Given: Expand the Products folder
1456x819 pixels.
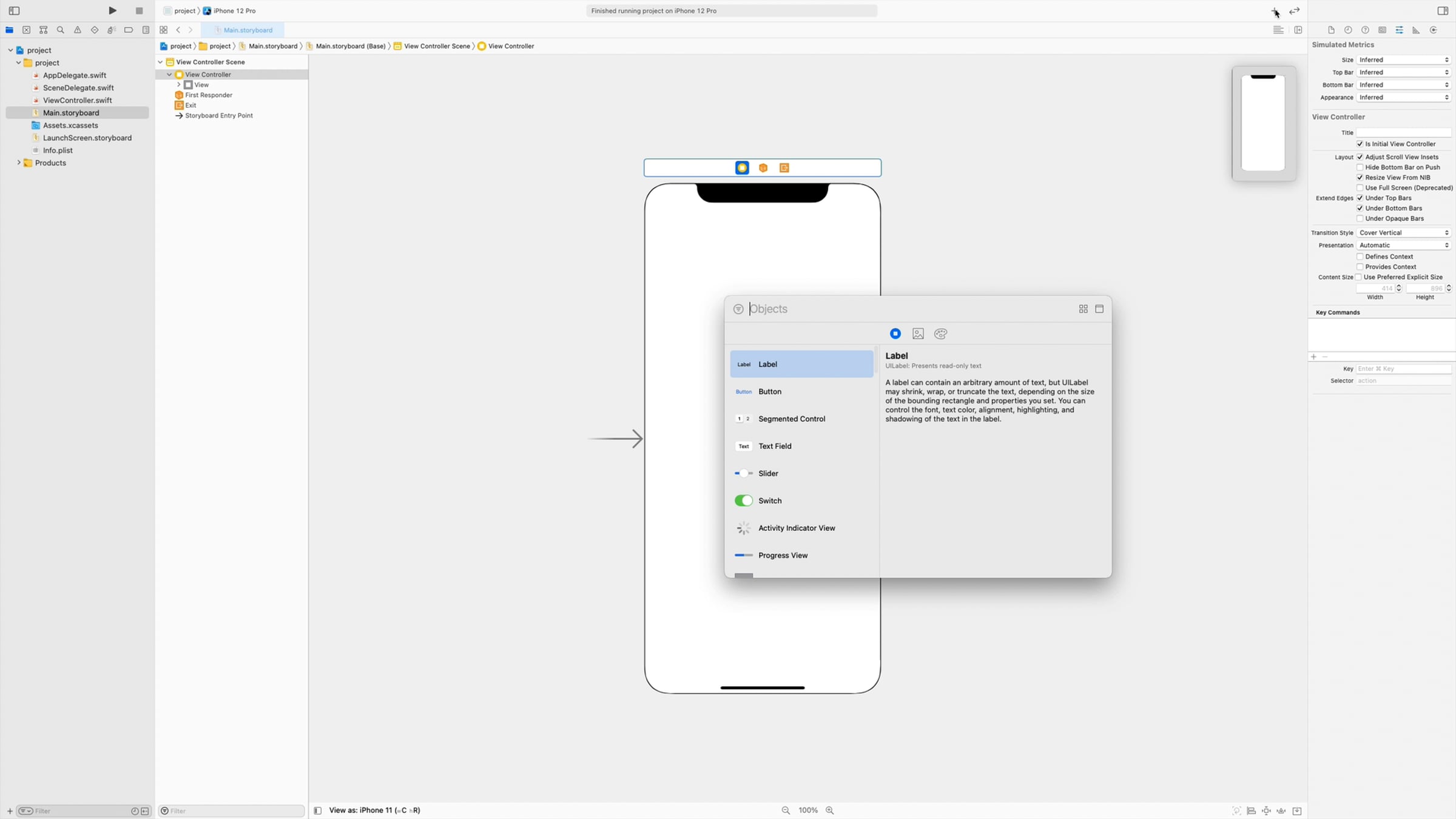Looking at the screenshot, I should [x=19, y=163].
